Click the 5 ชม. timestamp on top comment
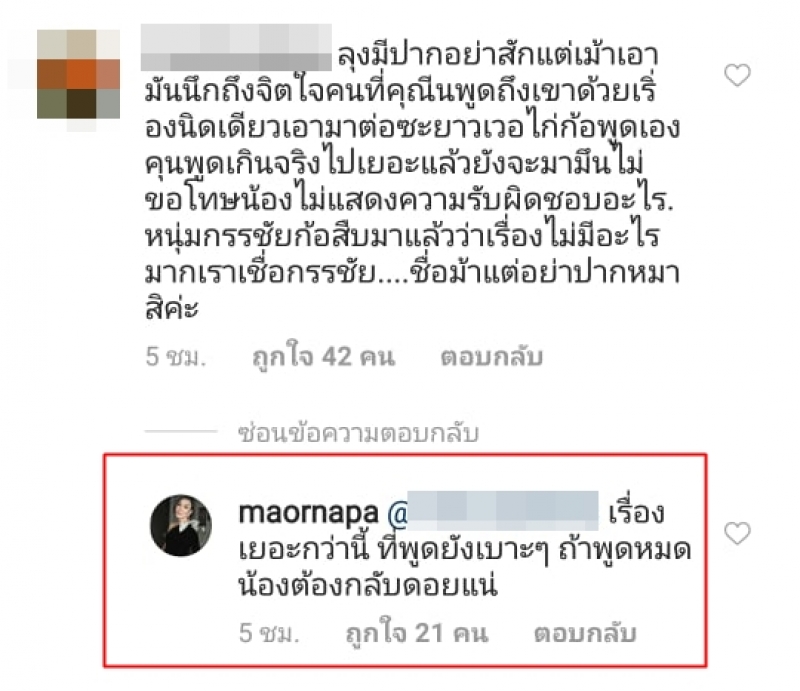The image size is (800, 691). pos(176,357)
